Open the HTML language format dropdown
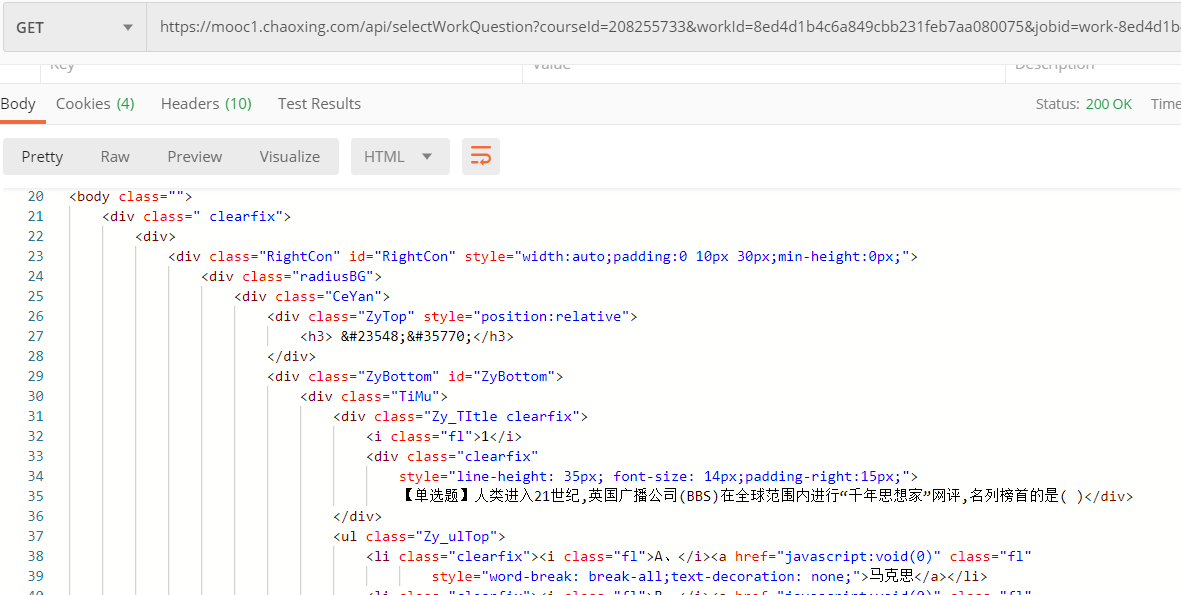Image resolution: width=1181 pixels, height=595 pixels. click(x=400, y=156)
